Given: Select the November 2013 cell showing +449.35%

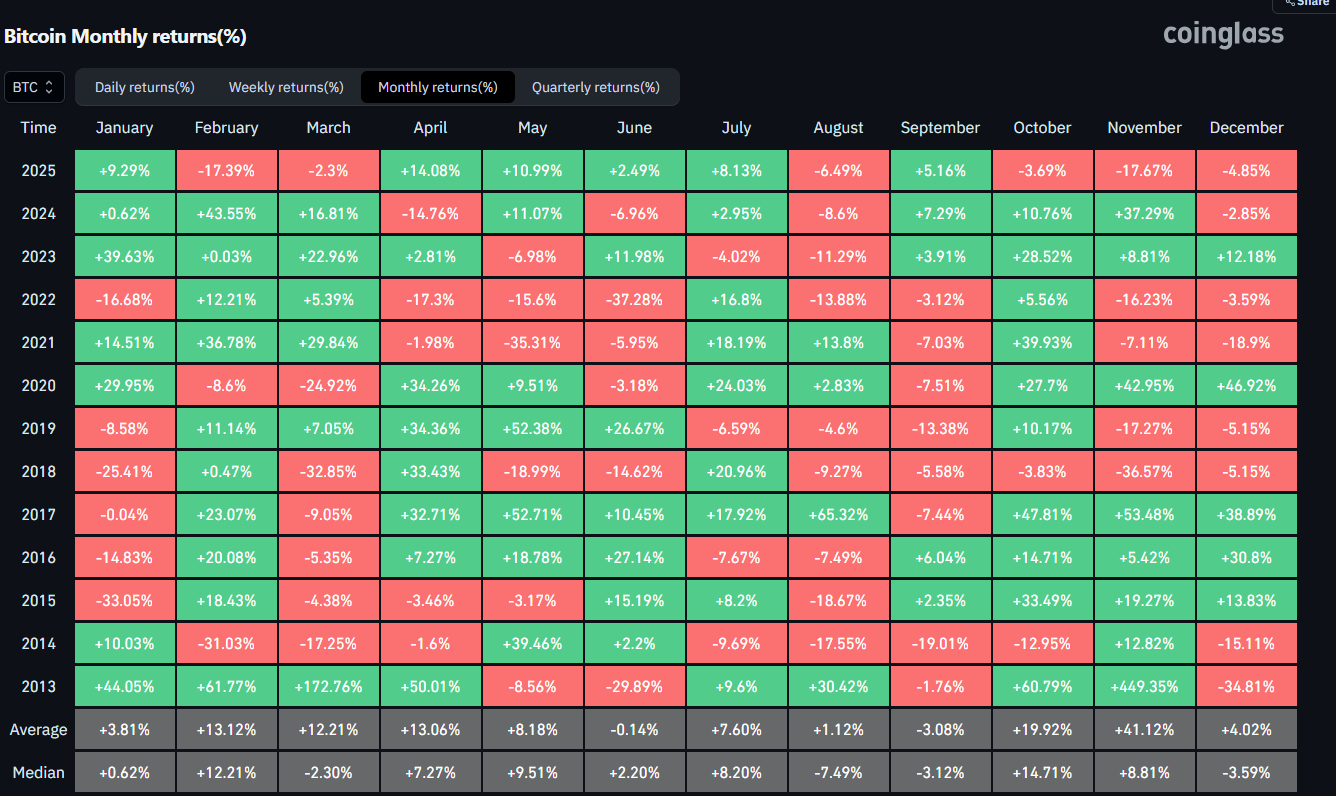Looking at the screenshot, I should [x=1144, y=686].
